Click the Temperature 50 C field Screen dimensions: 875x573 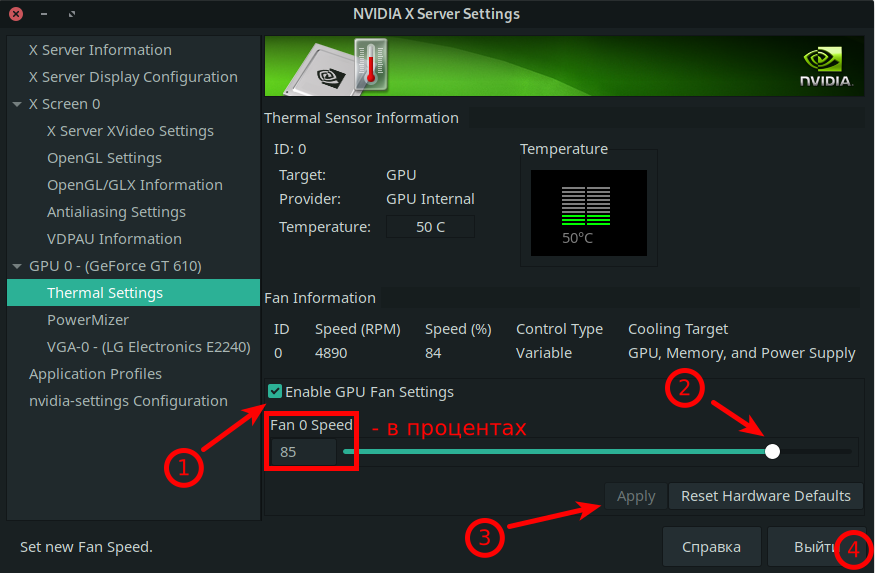click(430, 227)
